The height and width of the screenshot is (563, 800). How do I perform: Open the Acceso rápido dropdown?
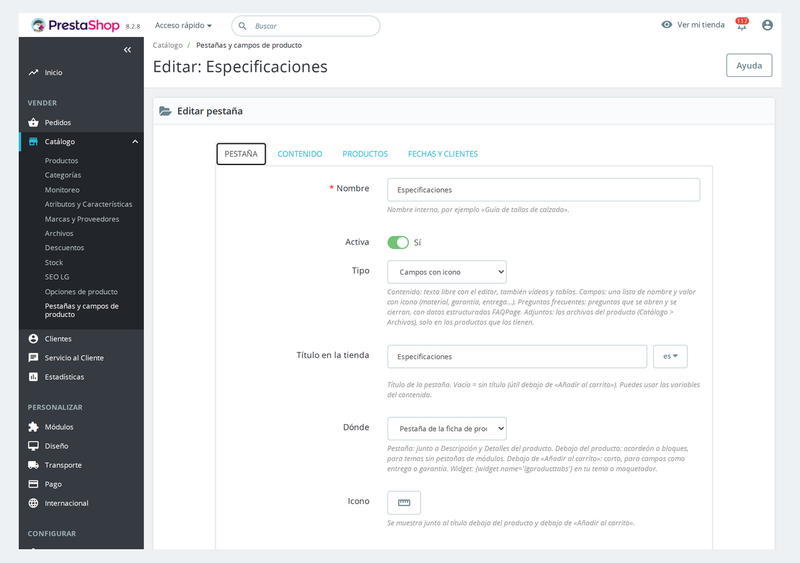[x=183, y=26]
